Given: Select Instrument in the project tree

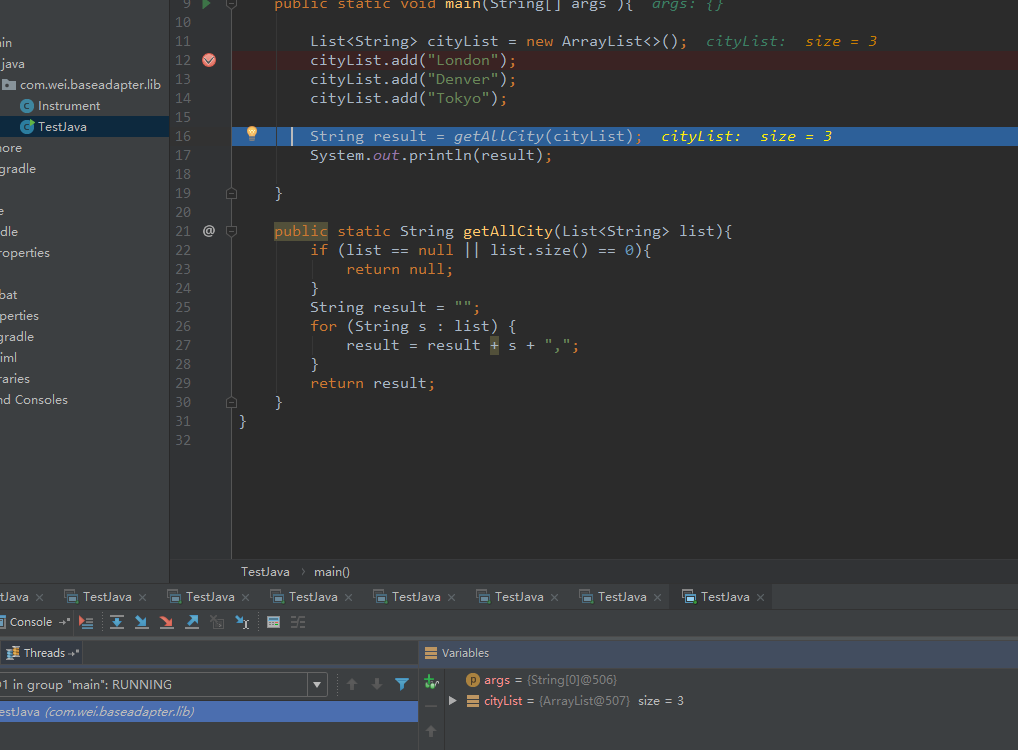Looking at the screenshot, I should click(69, 106).
